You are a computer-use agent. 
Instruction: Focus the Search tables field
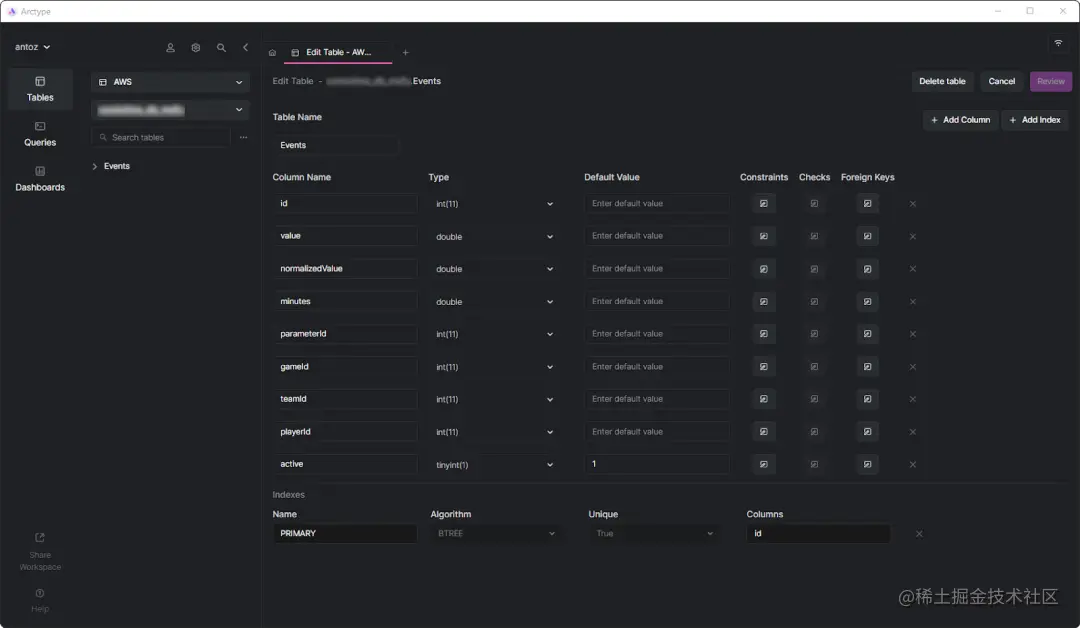(x=161, y=137)
